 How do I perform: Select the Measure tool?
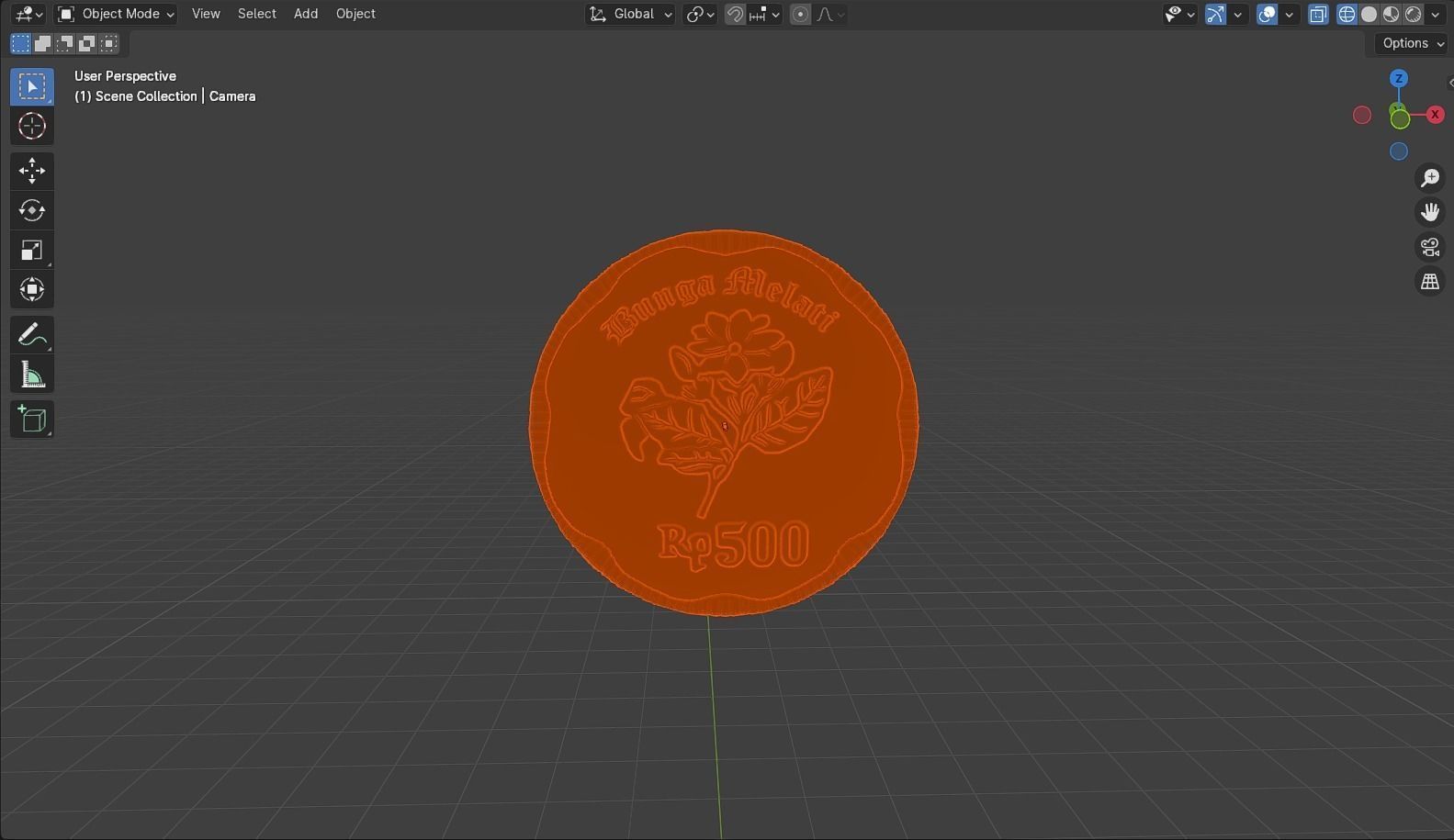coord(32,375)
